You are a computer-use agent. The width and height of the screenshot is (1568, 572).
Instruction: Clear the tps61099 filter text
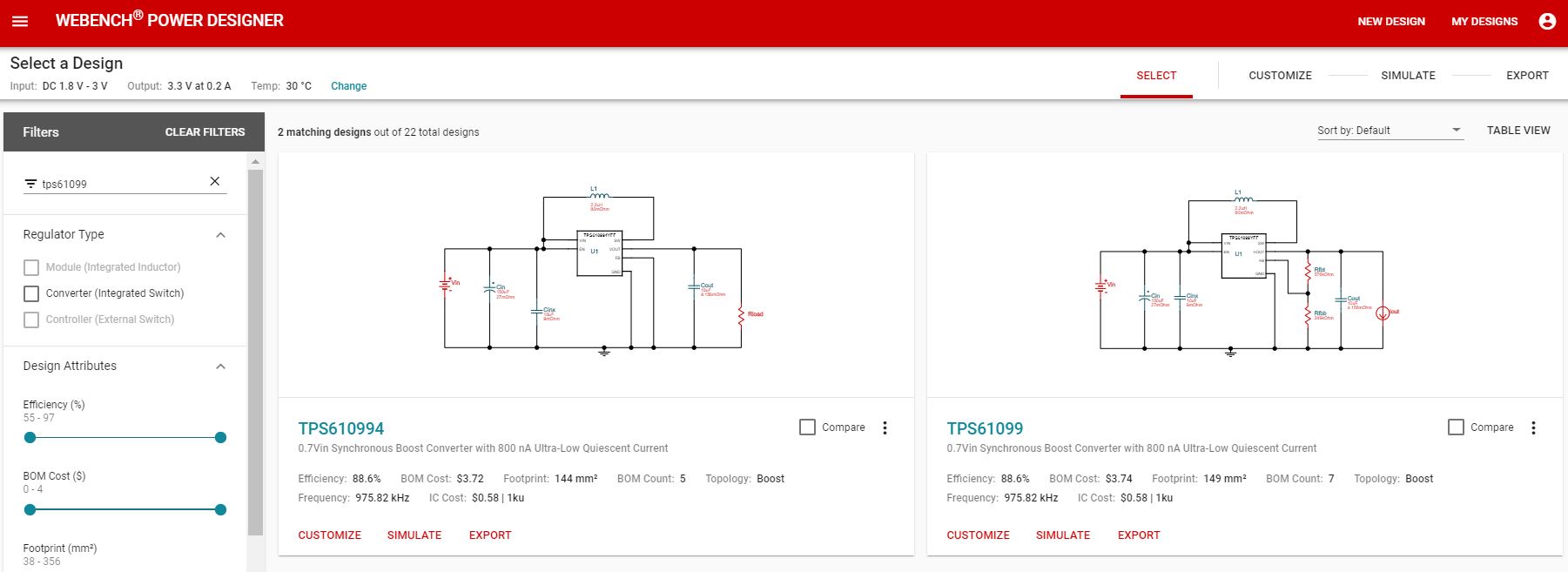215,181
